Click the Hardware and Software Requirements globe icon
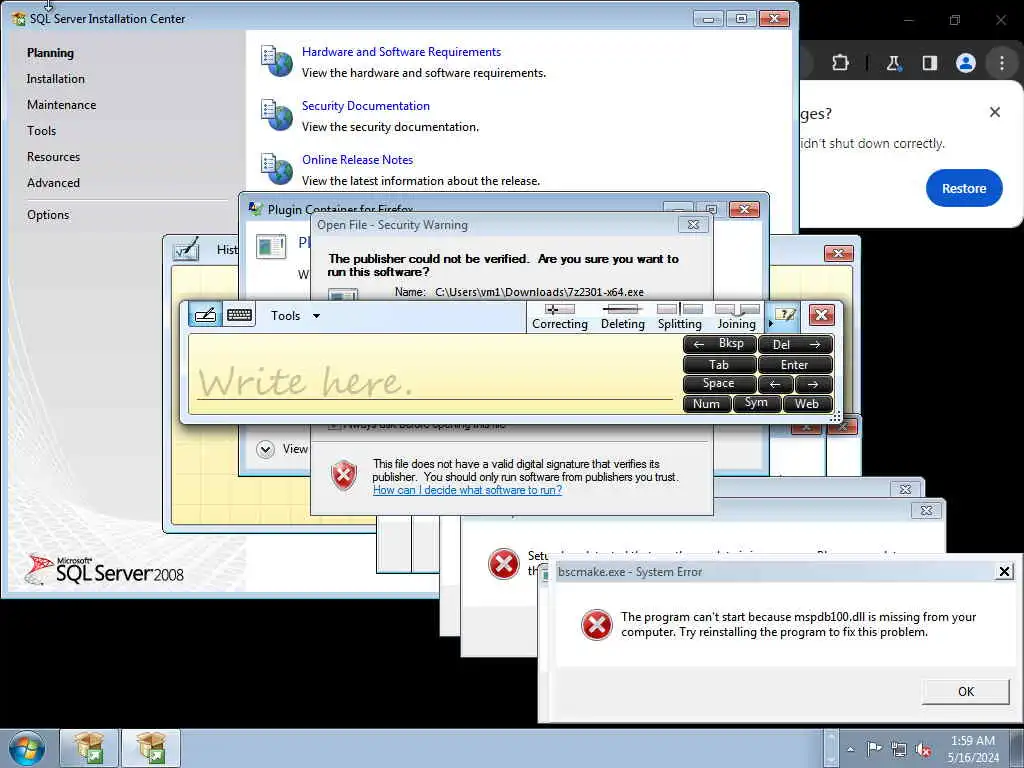The image size is (1024, 768). [277, 61]
